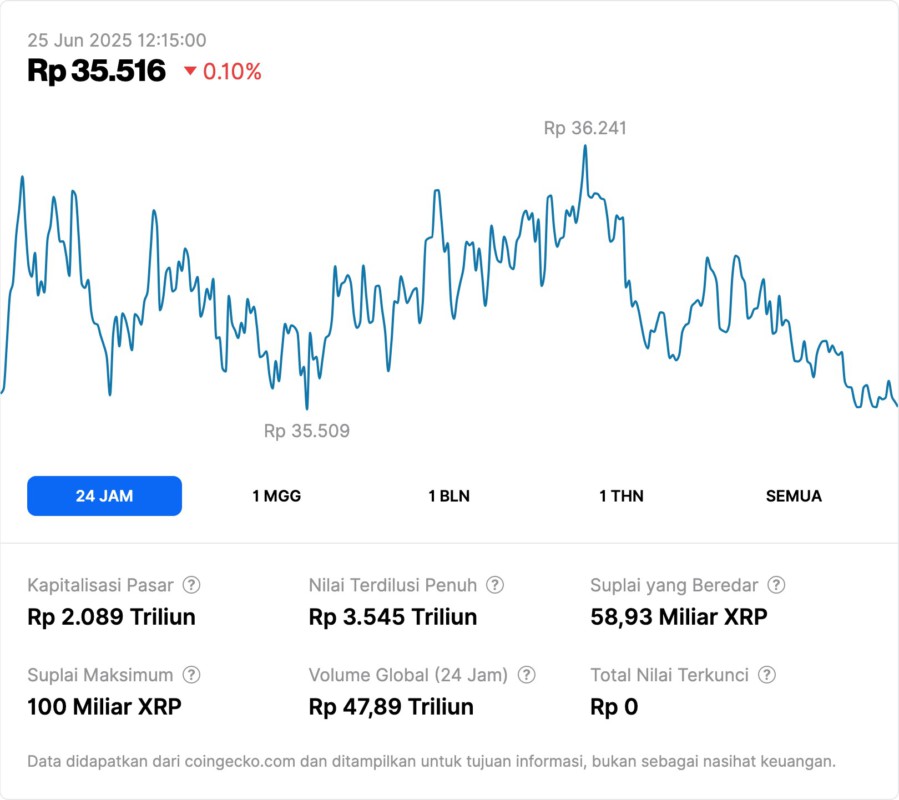Click the Rp 35.509 low price label
The height and width of the screenshot is (800, 899).
(307, 431)
